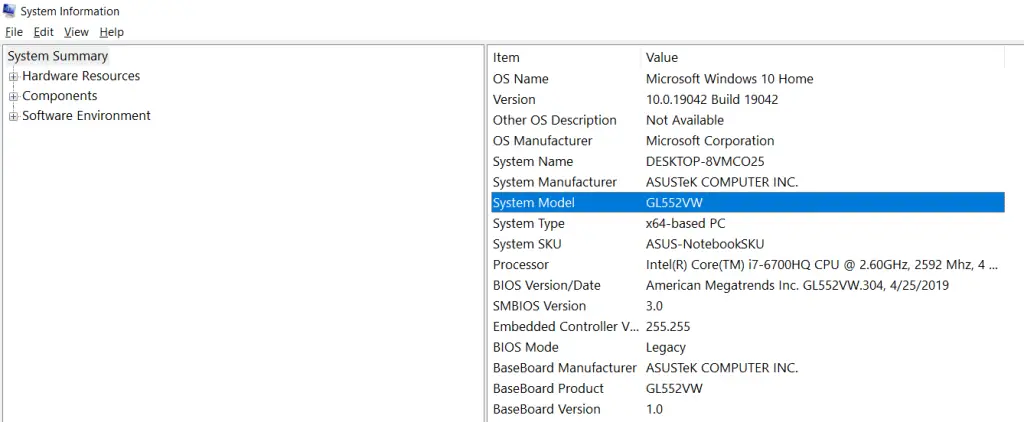Select the BaseBoard Product row
This screenshot has height=422, width=1024.
(x=748, y=388)
